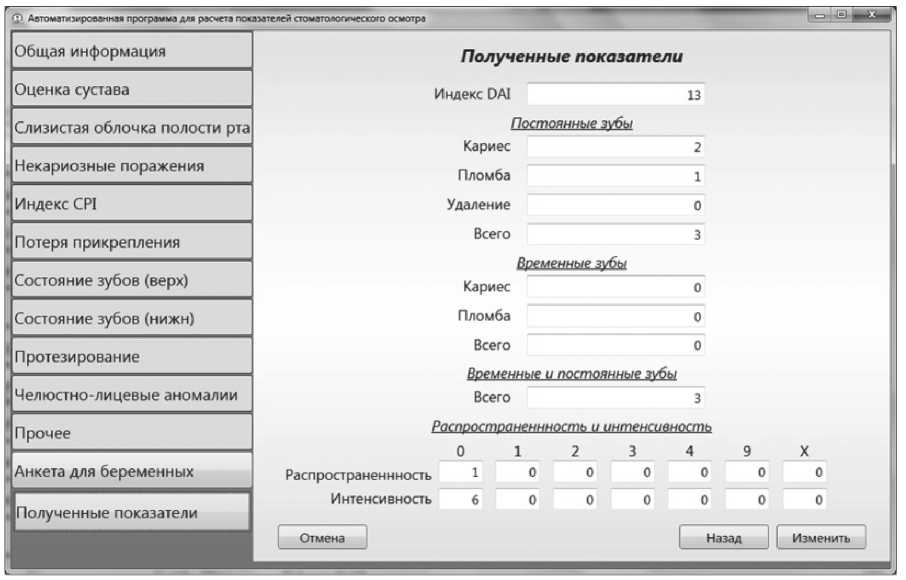Click Распространенность field in column X
906x580 pixels.
[804, 472]
